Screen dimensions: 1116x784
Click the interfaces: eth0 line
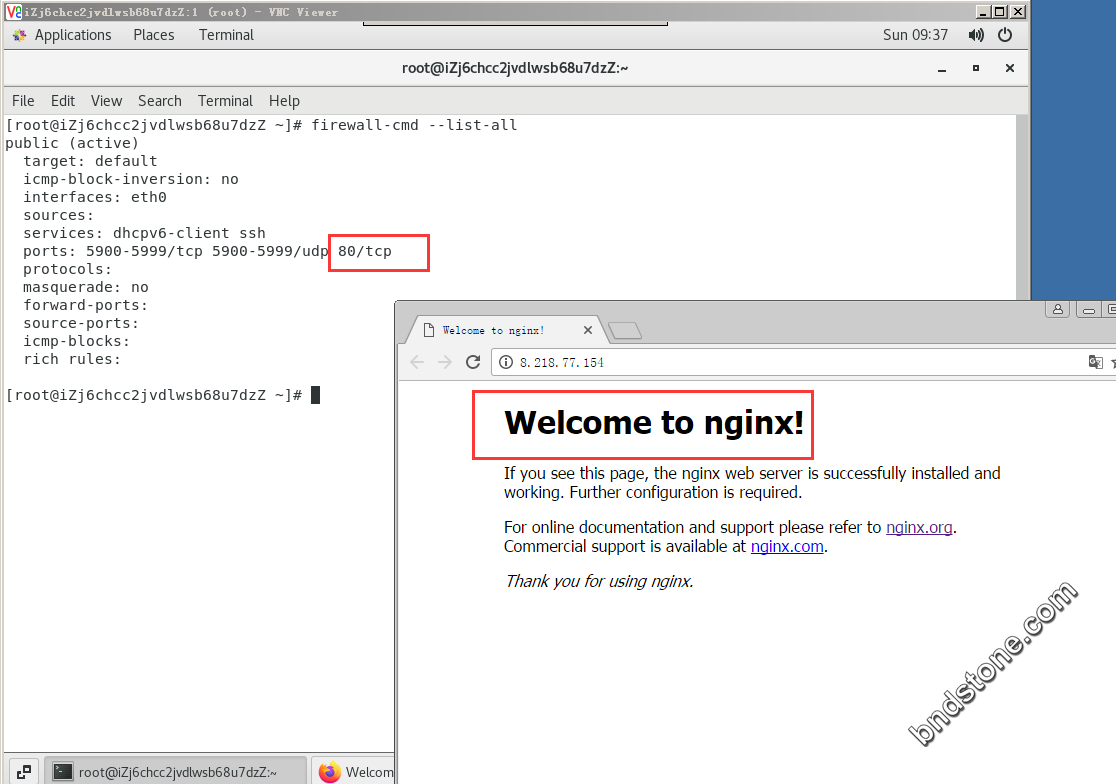[95, 197]
